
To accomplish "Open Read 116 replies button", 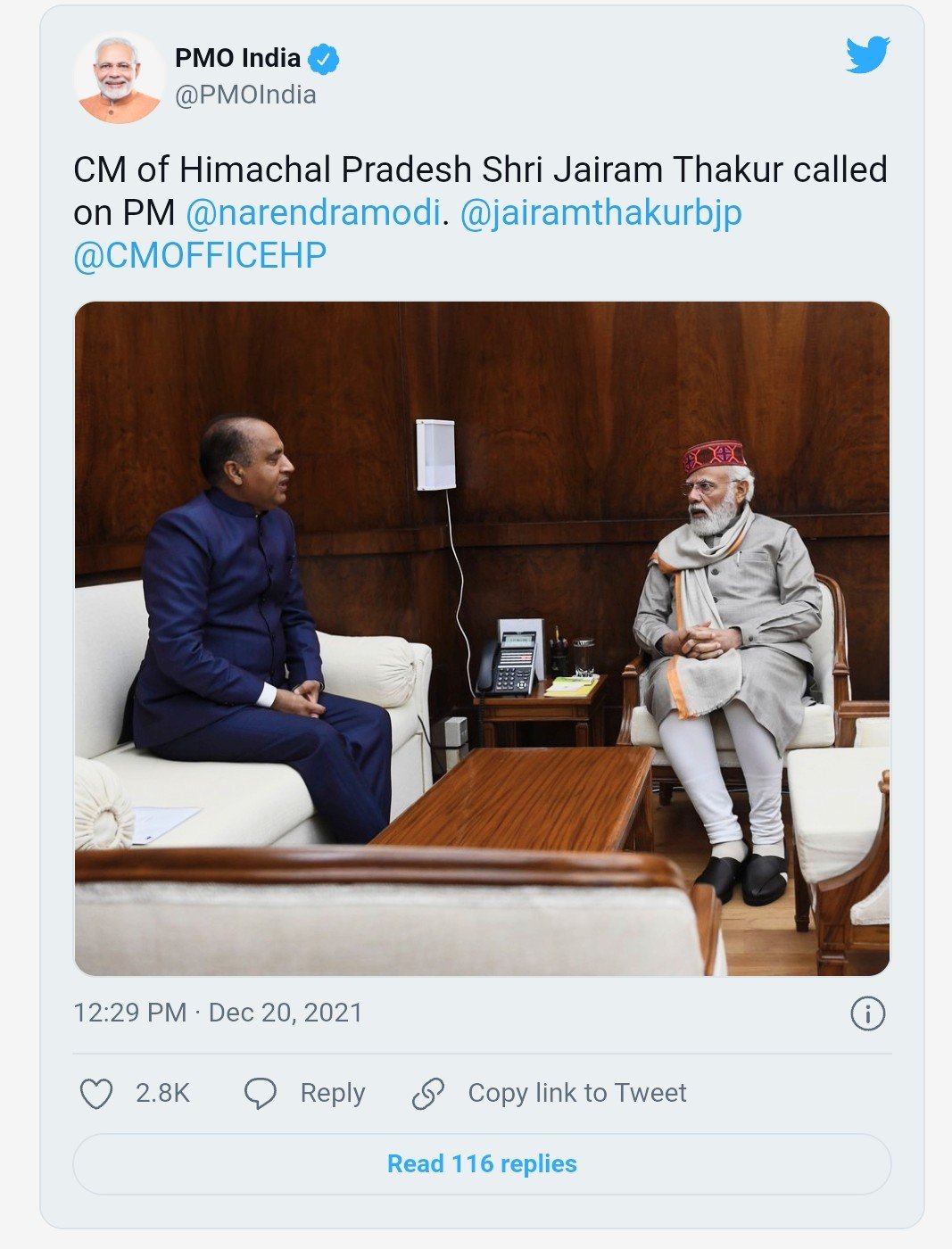I will pos(482,1164).
